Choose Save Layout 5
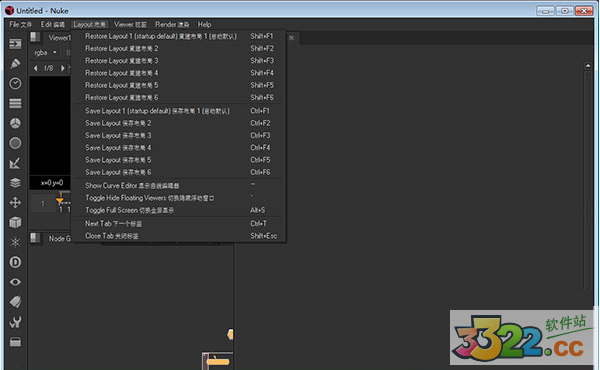 179,160
